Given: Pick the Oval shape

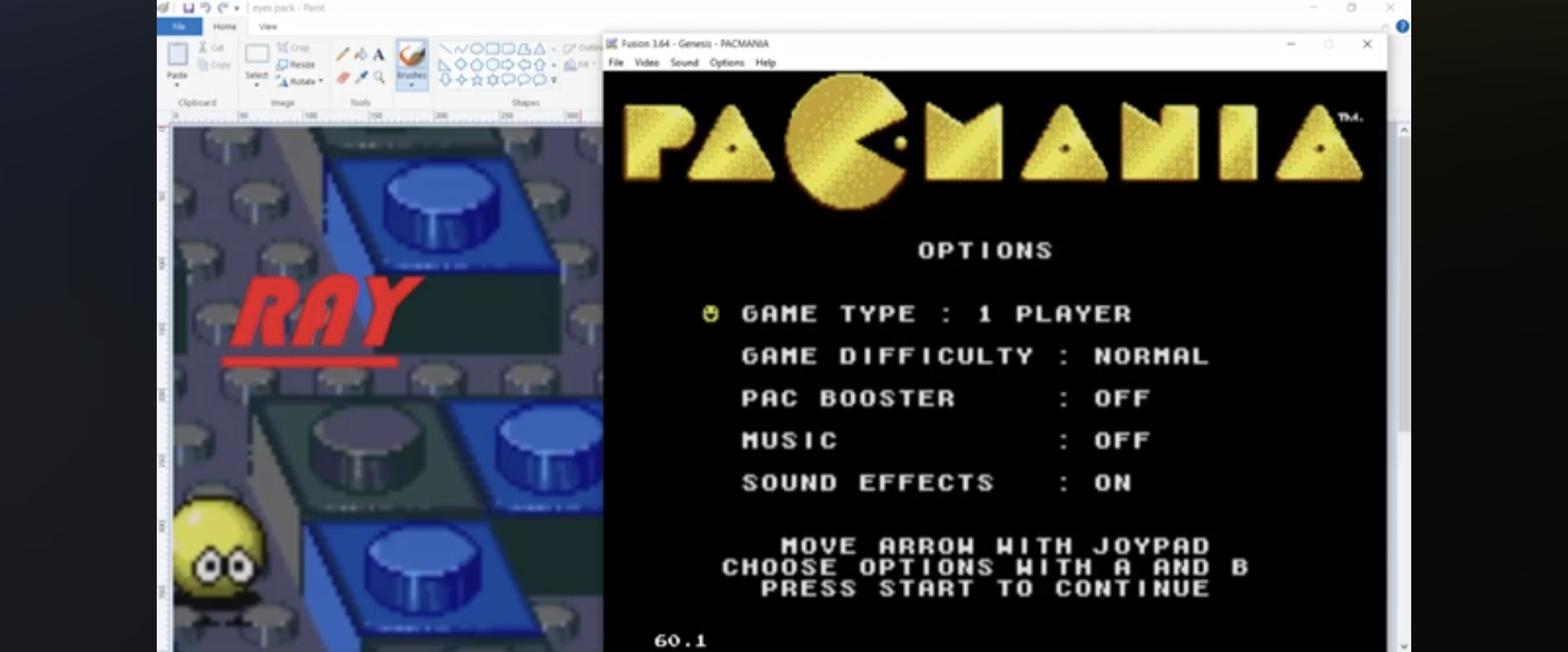Looking at the screenshot, I should [477, 48].
